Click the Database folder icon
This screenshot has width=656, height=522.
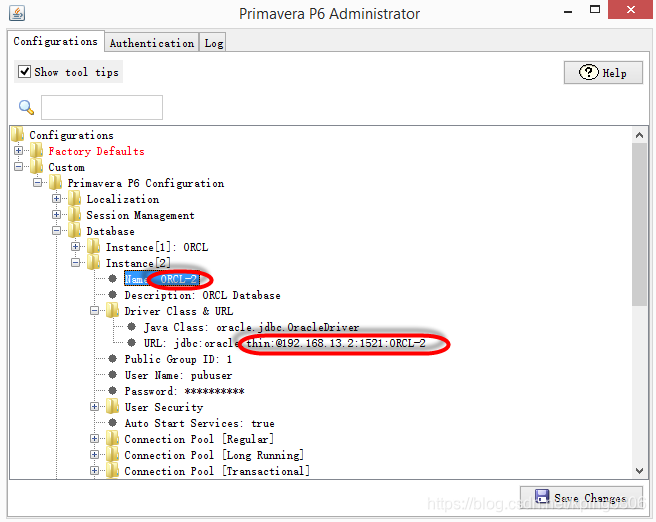point(74,230)
